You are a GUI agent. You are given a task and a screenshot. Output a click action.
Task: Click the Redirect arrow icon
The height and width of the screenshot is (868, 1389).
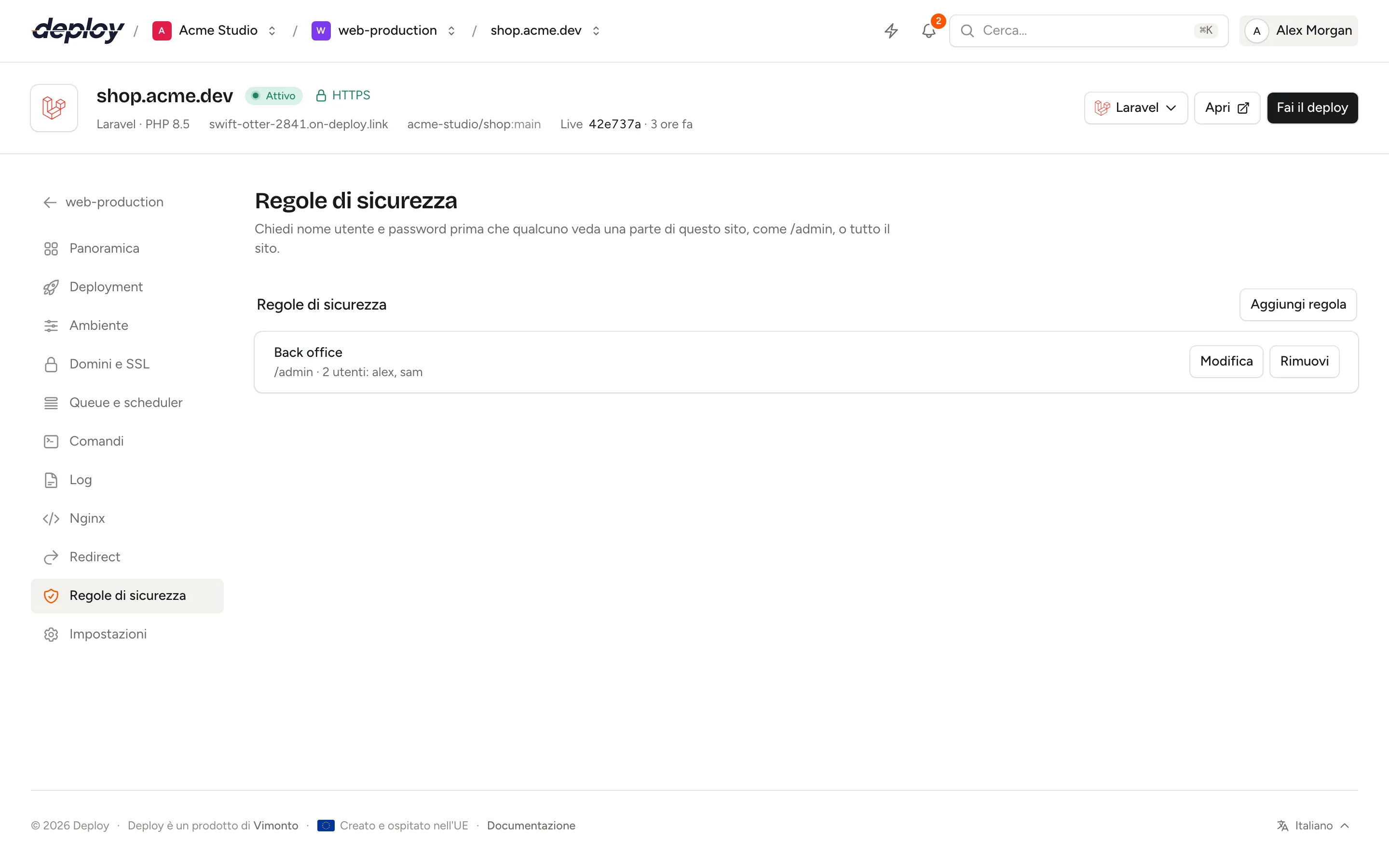(x=51, y=557)
